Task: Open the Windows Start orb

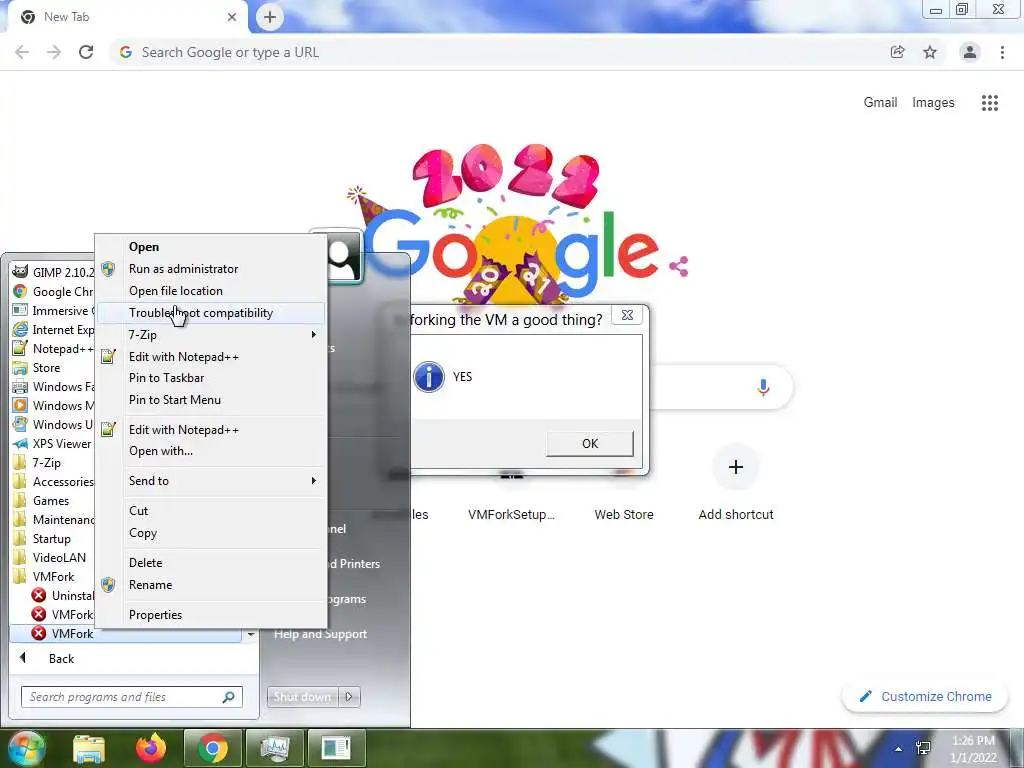Action: click(x=27, y=748)
